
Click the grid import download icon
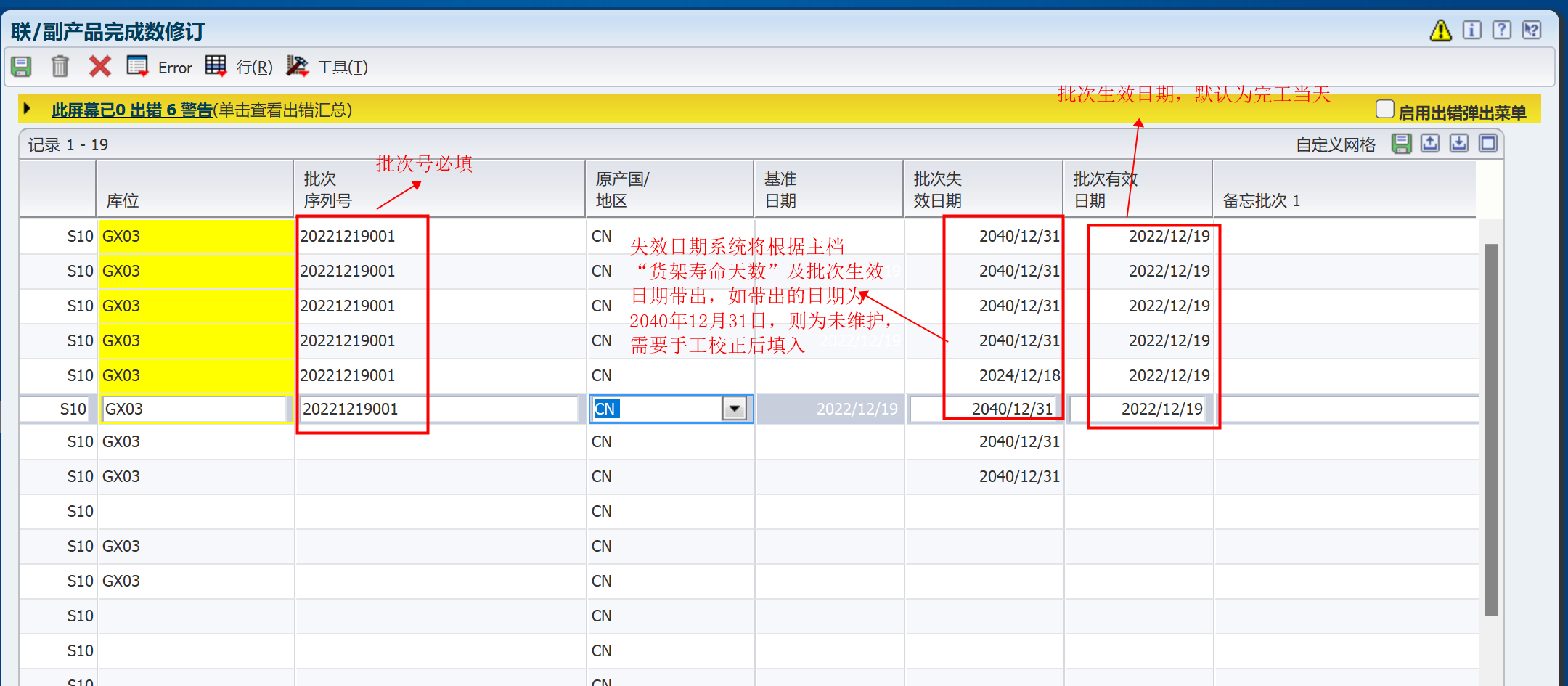point(1459,143)
